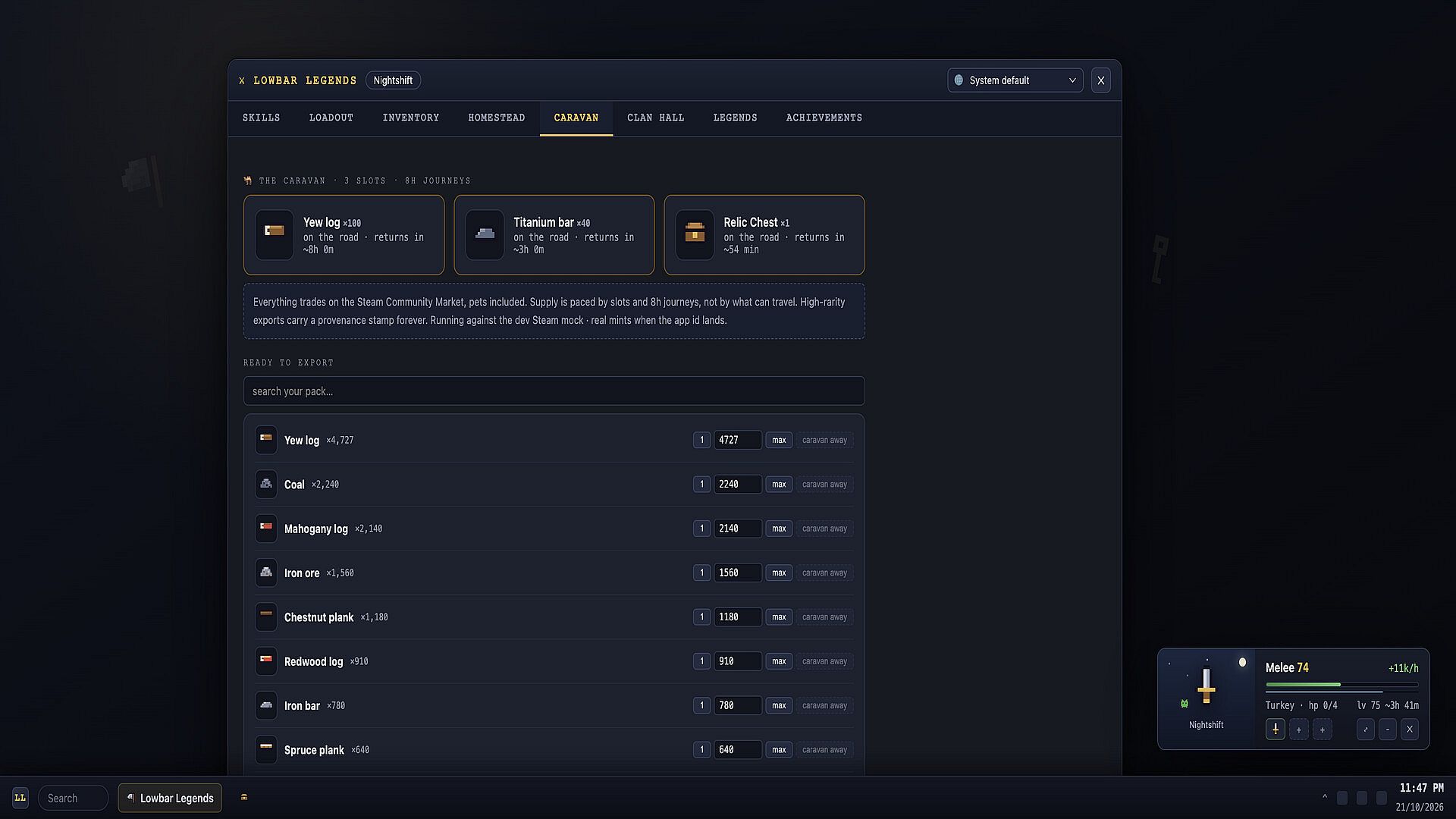Screen dimensions: 1456x819
Task: View the Achievements tab
Action: [x=824, y=118]
